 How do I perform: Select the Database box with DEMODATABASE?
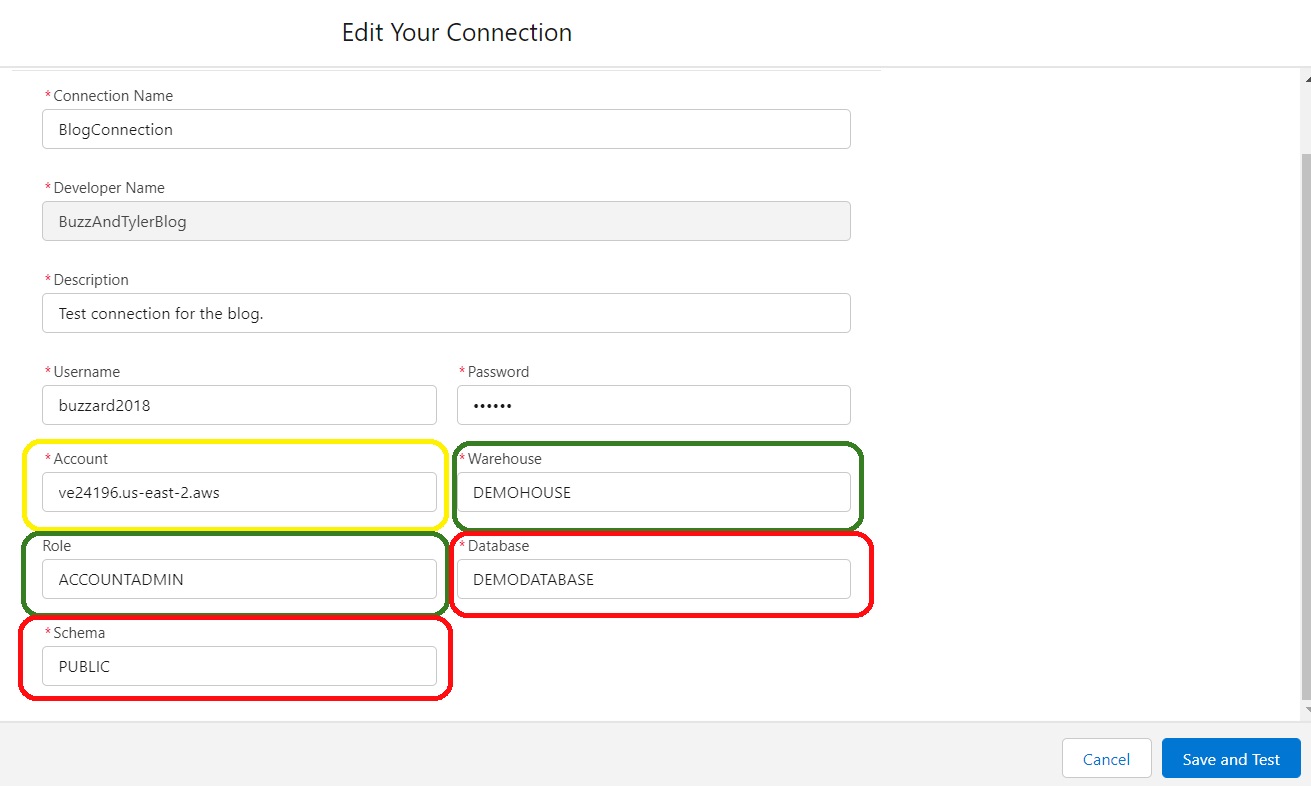click(653, 579)
